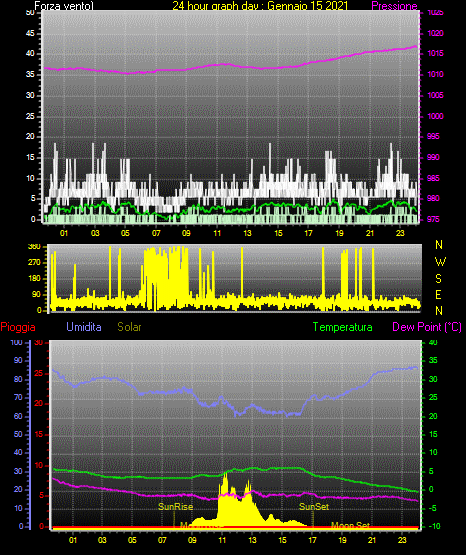The width and height of the screenshot is (466, 555).
Task: Click the 995 value on pressure axis
Action: point(433,136)
